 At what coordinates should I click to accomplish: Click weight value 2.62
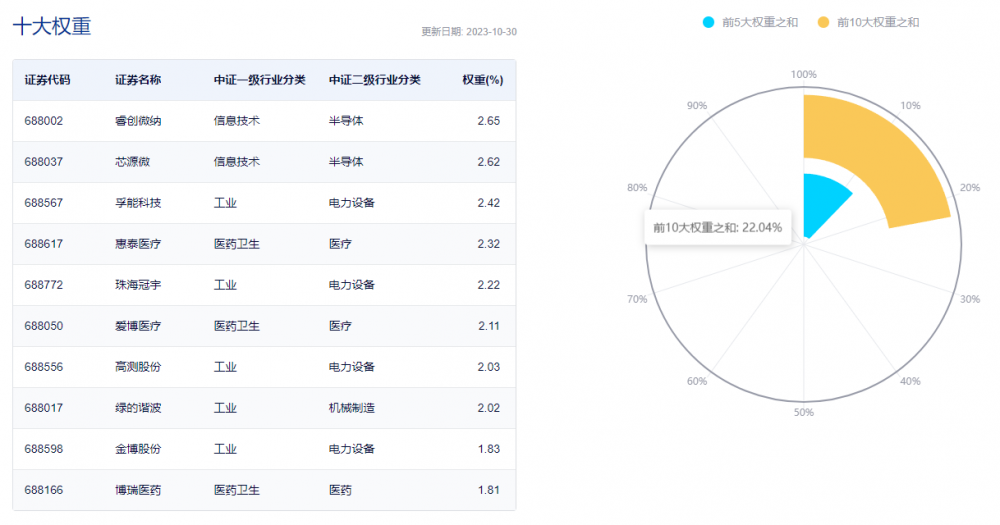click(489, 161)
